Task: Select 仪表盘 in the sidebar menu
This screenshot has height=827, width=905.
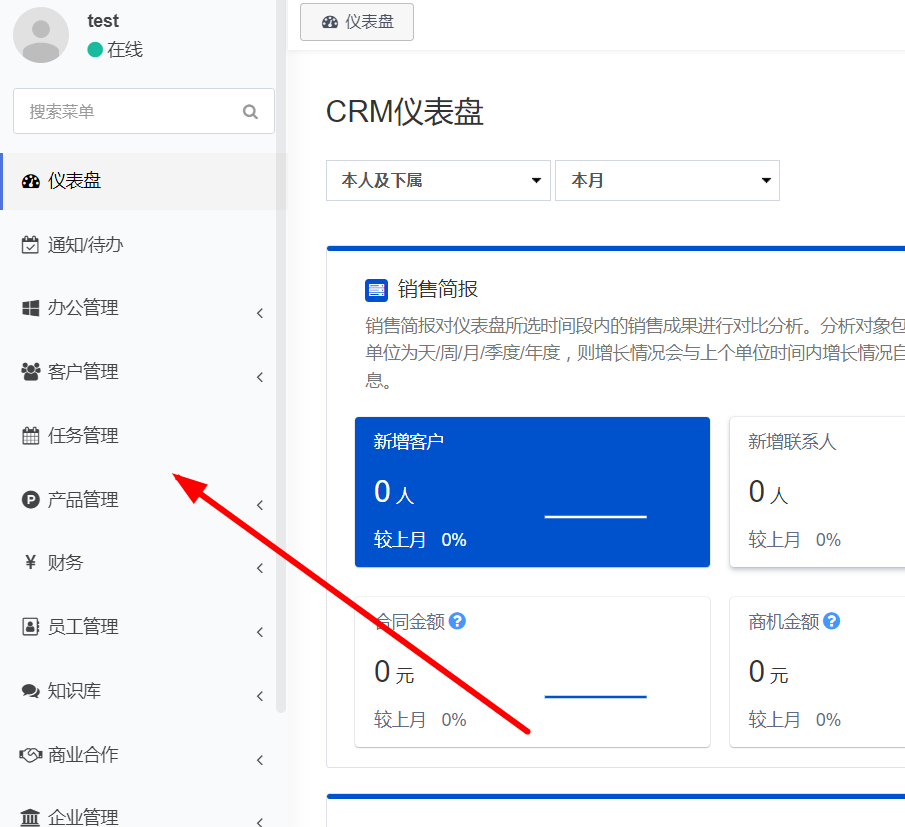Action: pos(144,181)
